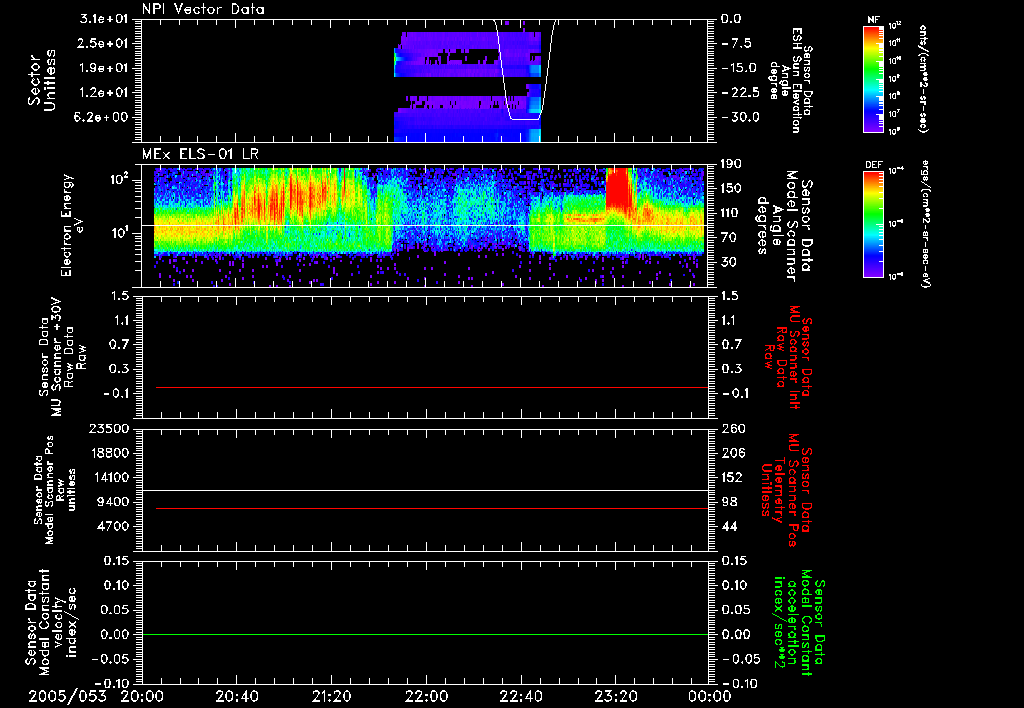
Task: Click the green constant velocity line
Action: coord(425,634)
